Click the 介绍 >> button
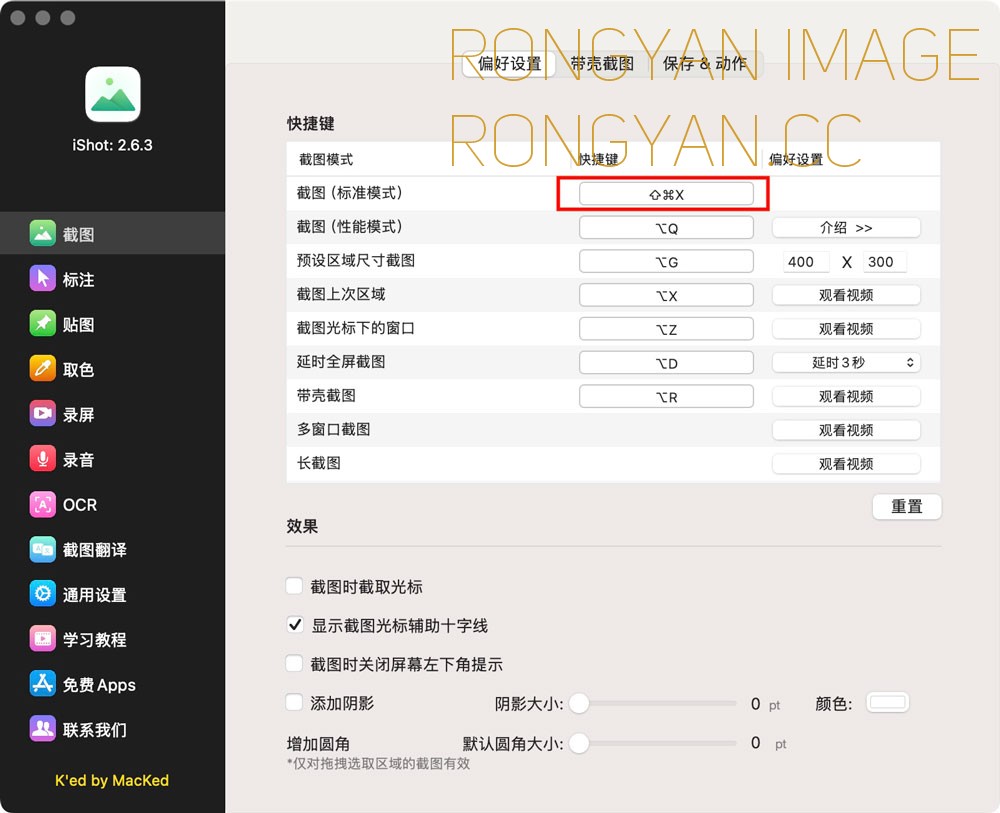This screenshot has width=1000, height=813. pos(846,228)
